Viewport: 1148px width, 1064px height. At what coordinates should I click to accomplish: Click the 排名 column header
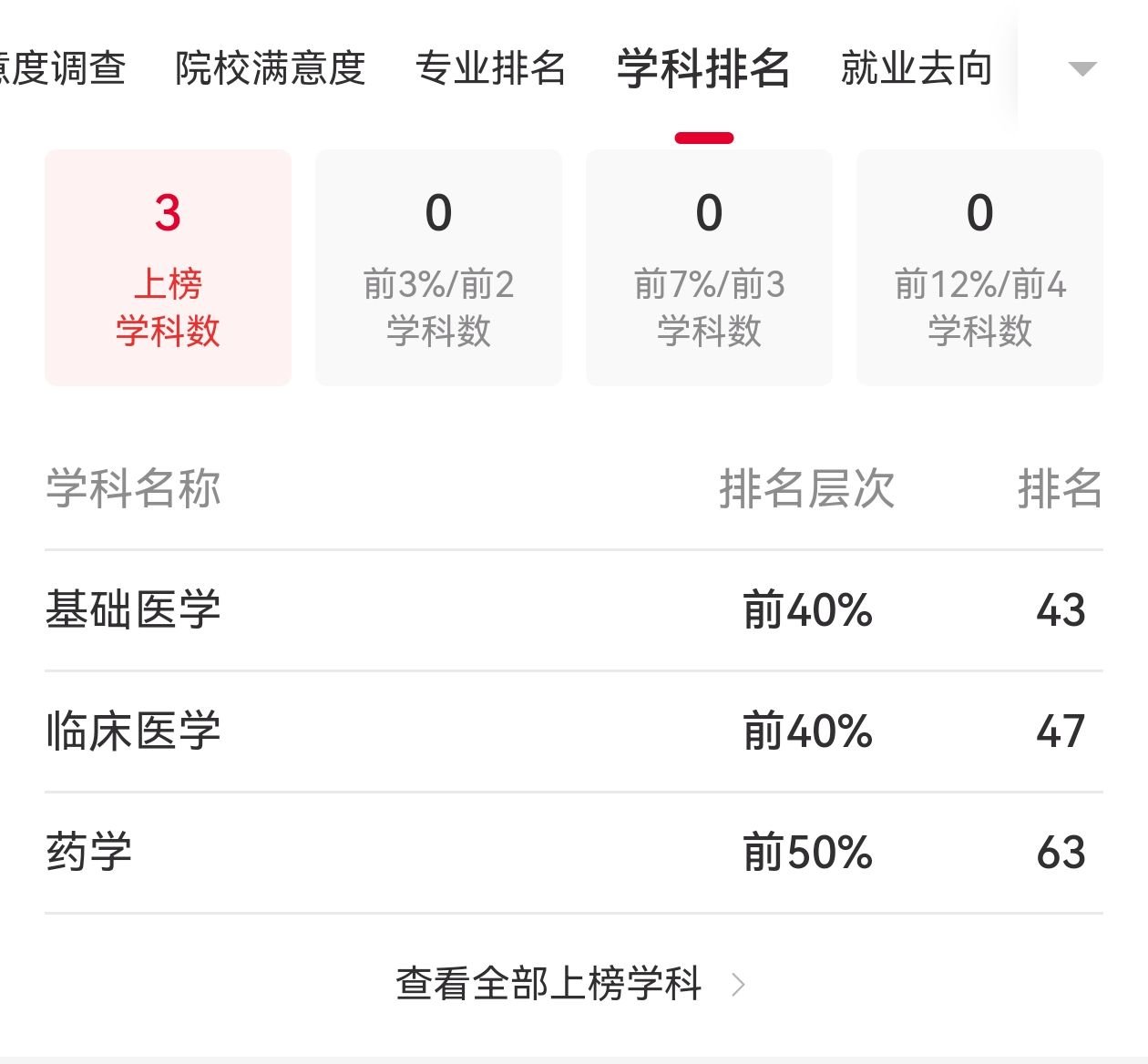click(1060, 489)
